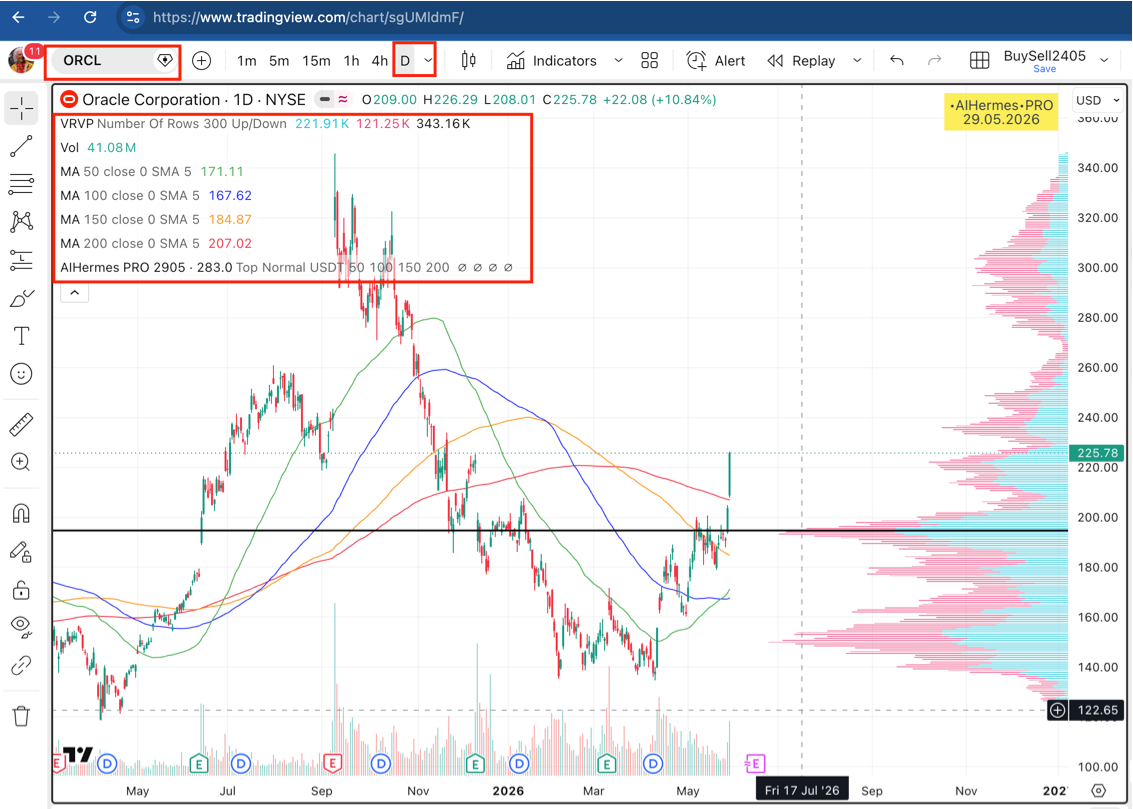Select the text annotation tool
This screenshot has width=1133, height=809.
click(x=22, y=336)
